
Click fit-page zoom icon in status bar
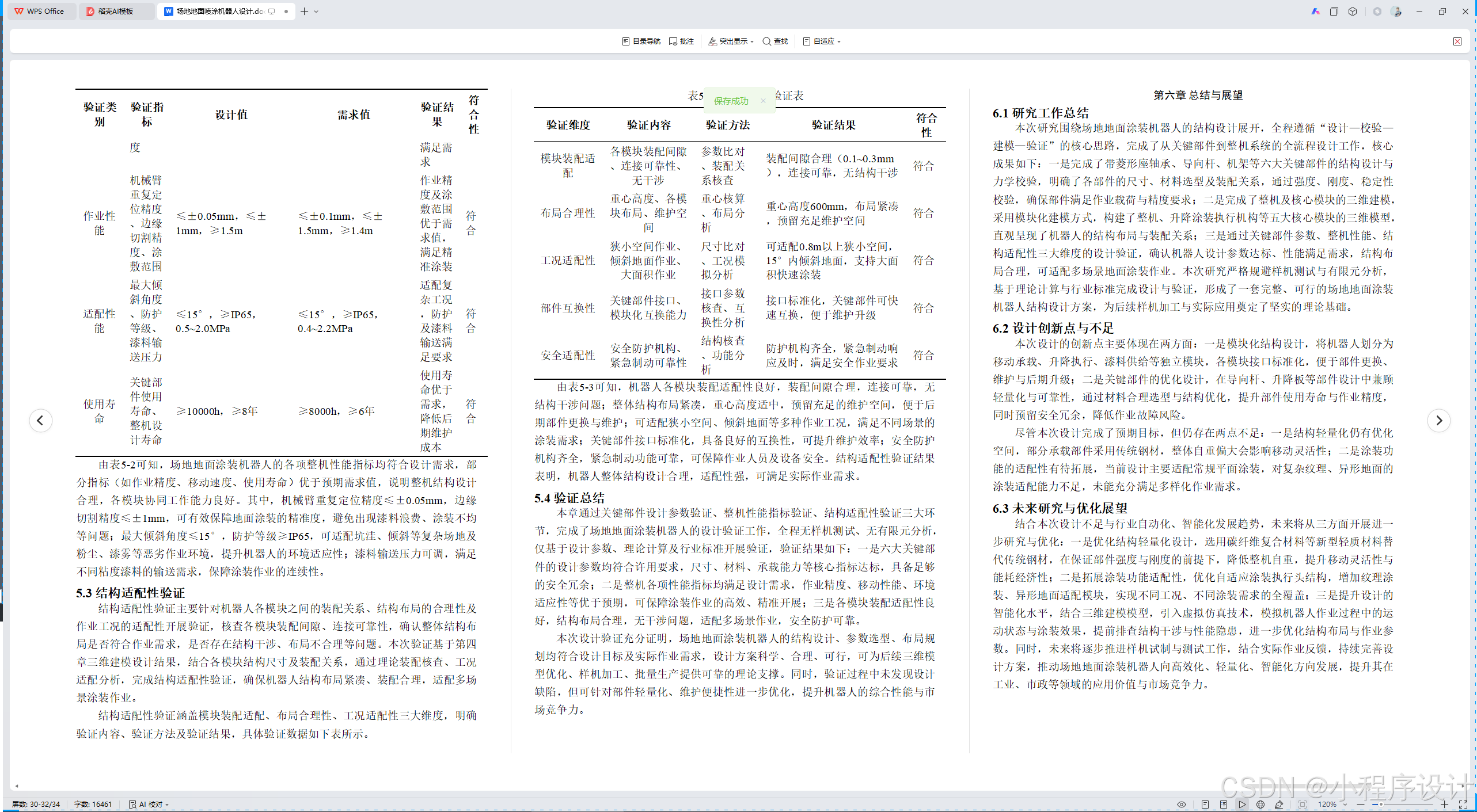(x=1303, y=805)
